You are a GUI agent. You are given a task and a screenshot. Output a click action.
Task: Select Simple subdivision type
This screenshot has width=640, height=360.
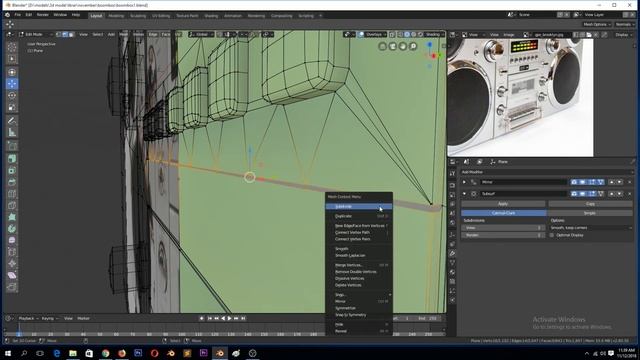(x=590, y=213)
